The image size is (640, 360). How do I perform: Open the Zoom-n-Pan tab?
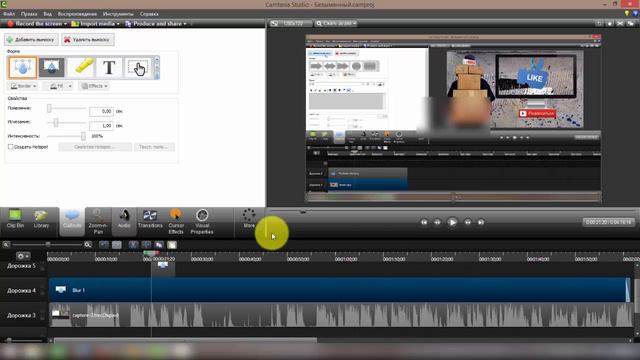tap(98, 222)
